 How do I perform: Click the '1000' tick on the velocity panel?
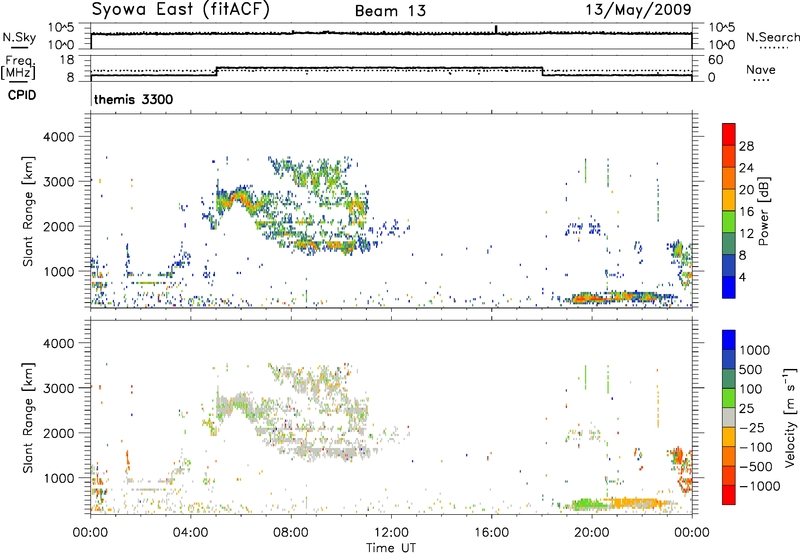coord(58,478)
